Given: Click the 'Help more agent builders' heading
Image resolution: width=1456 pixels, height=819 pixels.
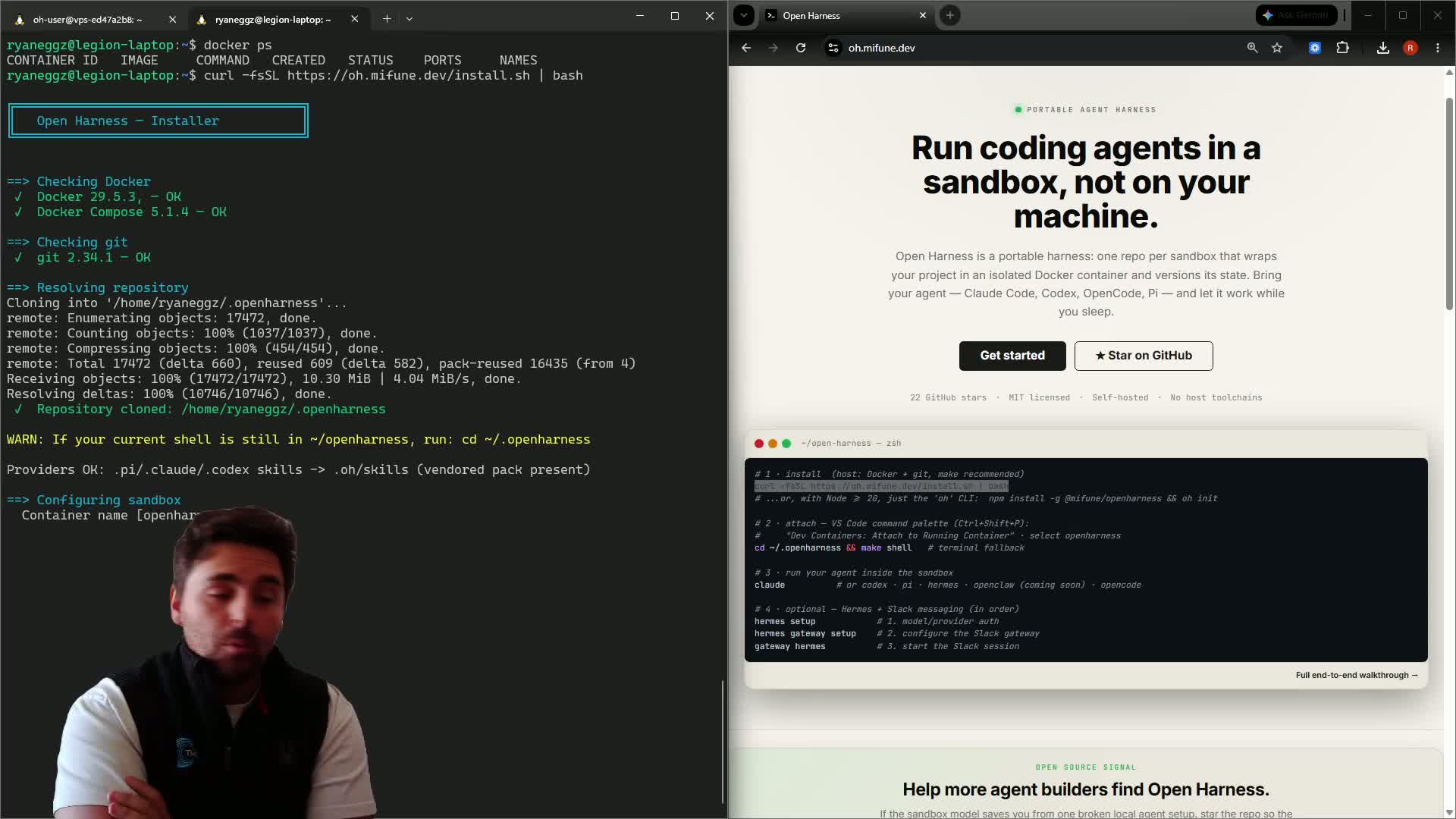Looking at the screenshot, I should [x=1086, y=789].
